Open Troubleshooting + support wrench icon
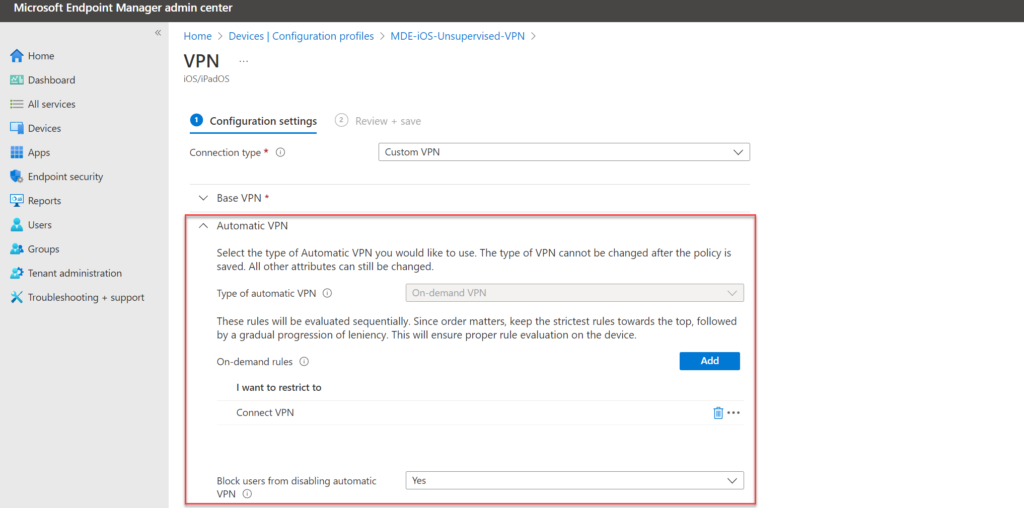 click(17, 298)
